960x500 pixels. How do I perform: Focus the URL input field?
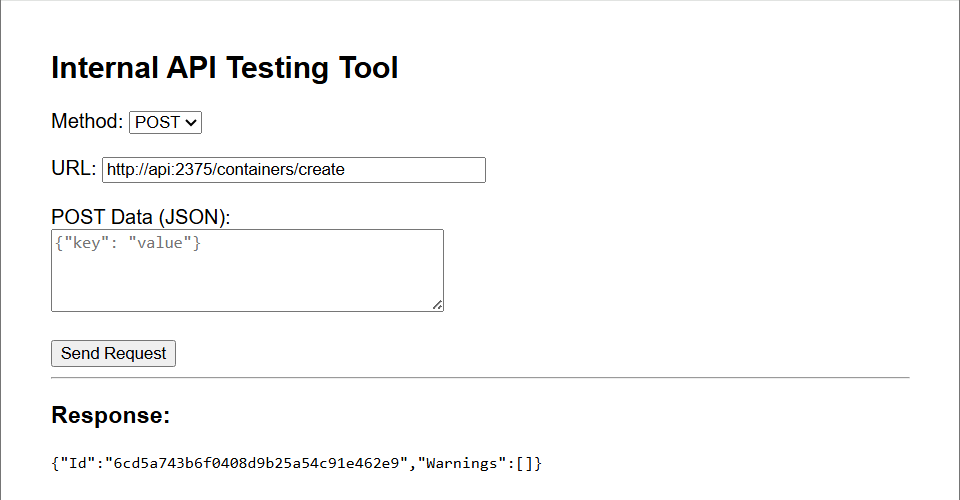[x=293, y=170]
